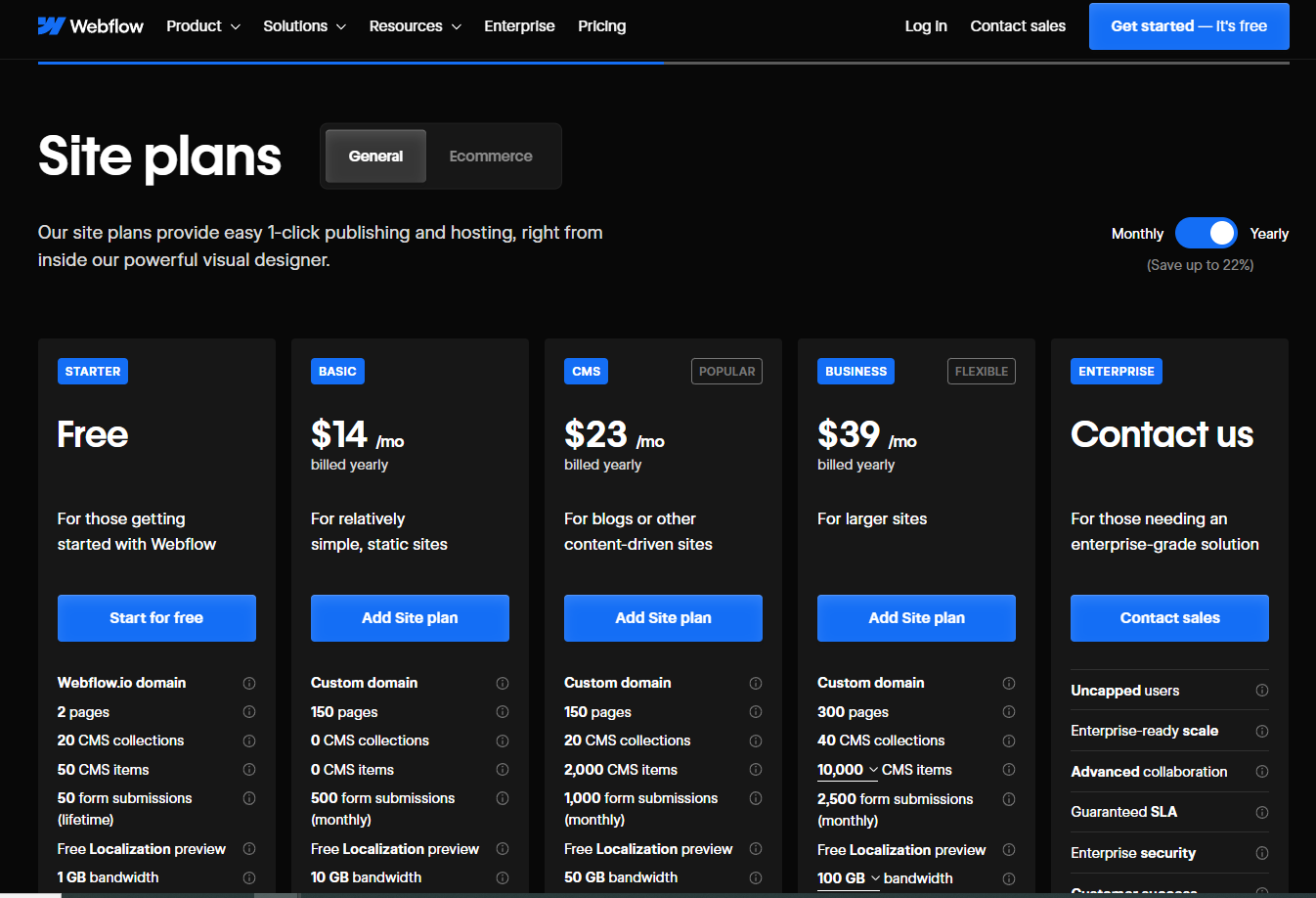Open info icon for Enterprise-ready scale
The height and width of the screenshot is (898, 1316).
[1262, 731]
